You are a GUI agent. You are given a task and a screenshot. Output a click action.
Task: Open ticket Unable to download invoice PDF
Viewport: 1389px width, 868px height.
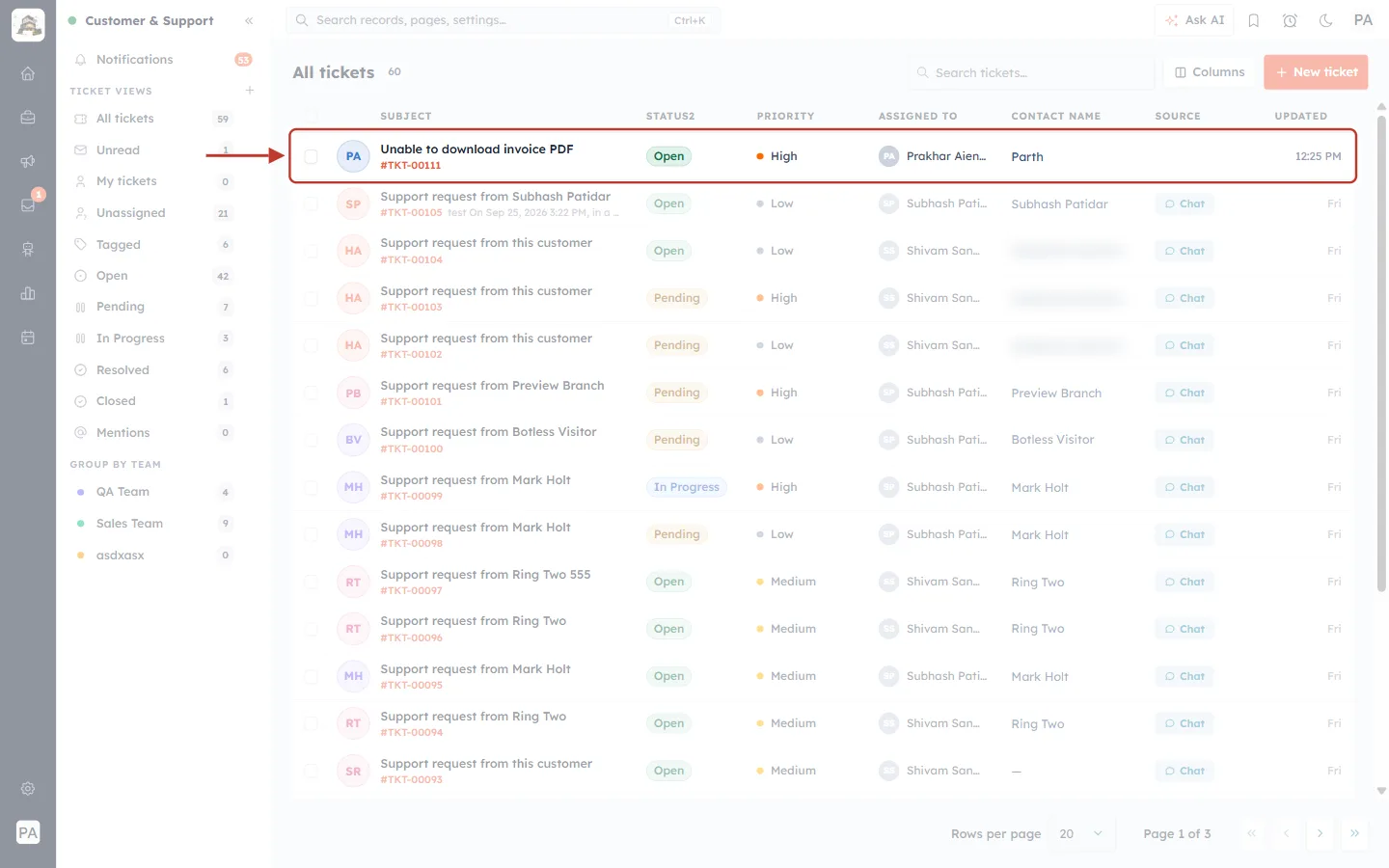pos(477,149)
